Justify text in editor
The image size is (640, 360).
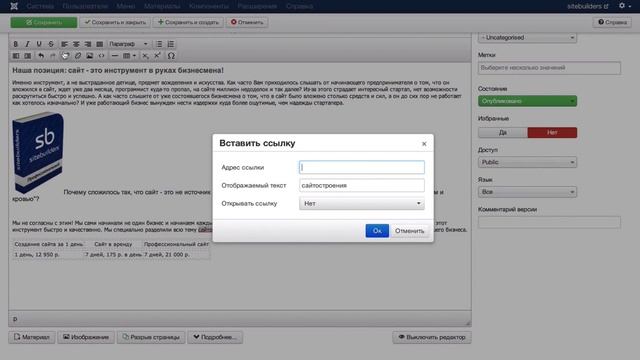100,44
